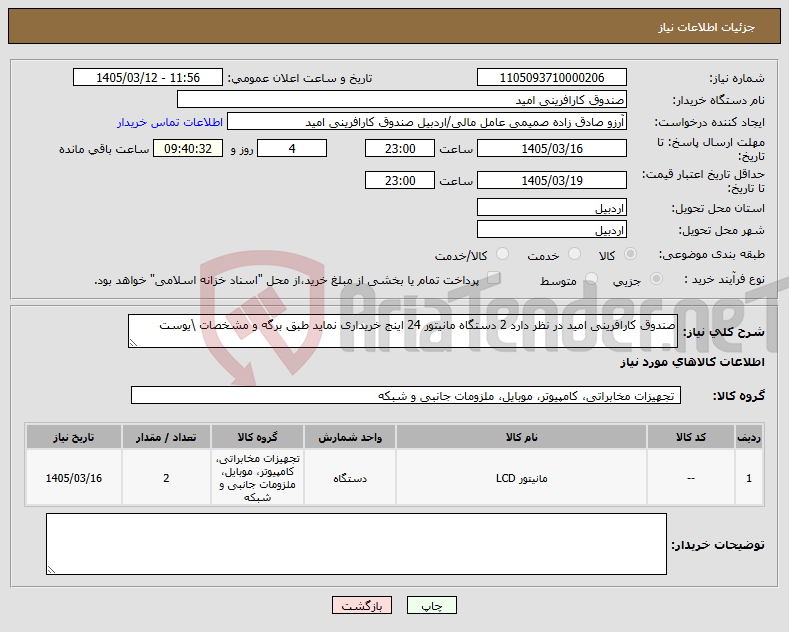The height and width of the screenshot is (632, 789).
Task: Click the گروه کالا column header in table
Action: pyautogui.click(x=257, y=437)
